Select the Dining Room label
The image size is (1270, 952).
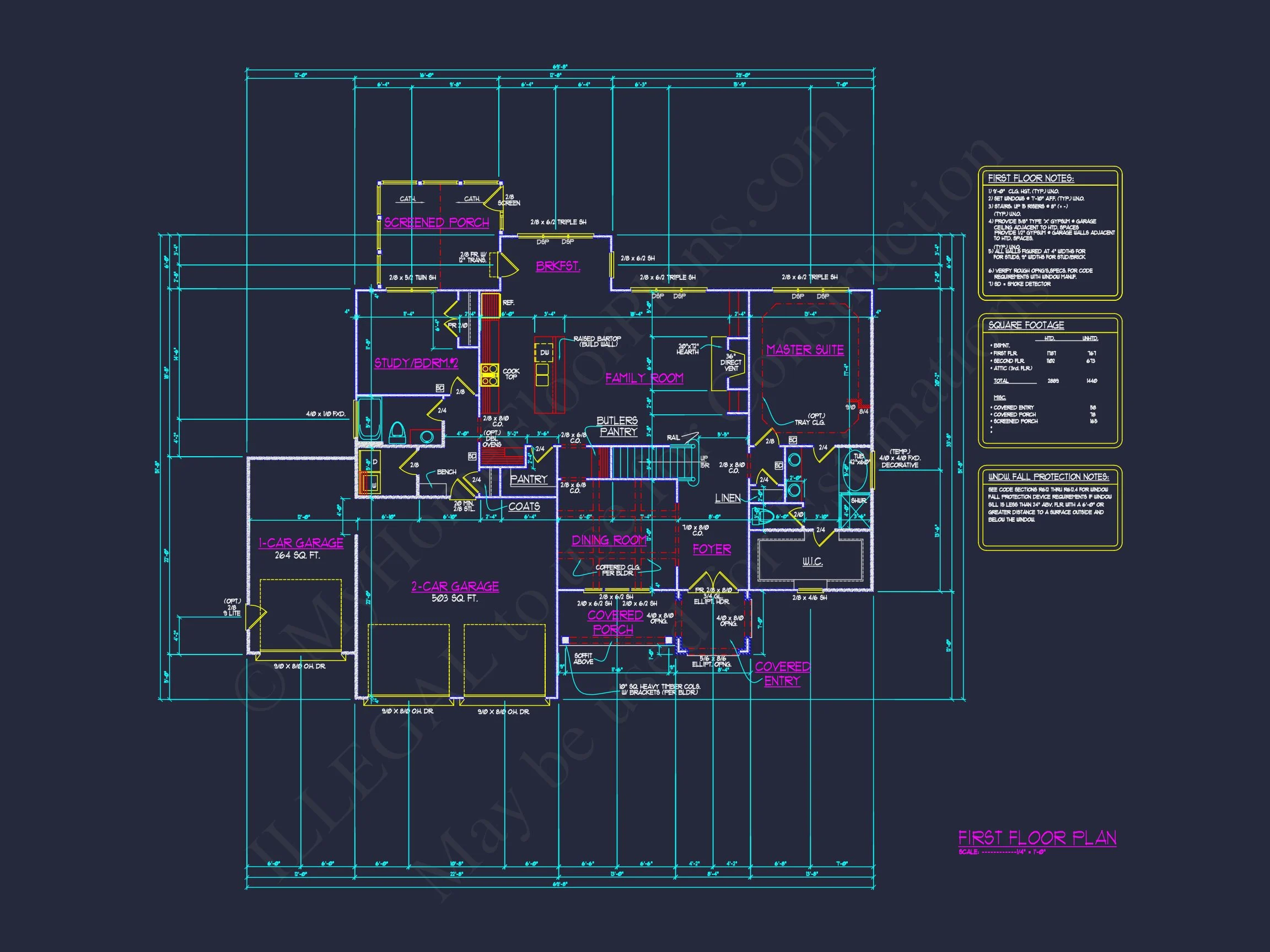click(609, 540)
